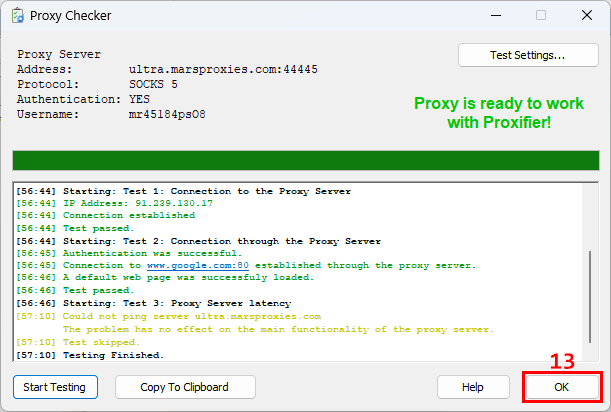Click the Start Testing button
Screen dimensions: 611x412
55,387
